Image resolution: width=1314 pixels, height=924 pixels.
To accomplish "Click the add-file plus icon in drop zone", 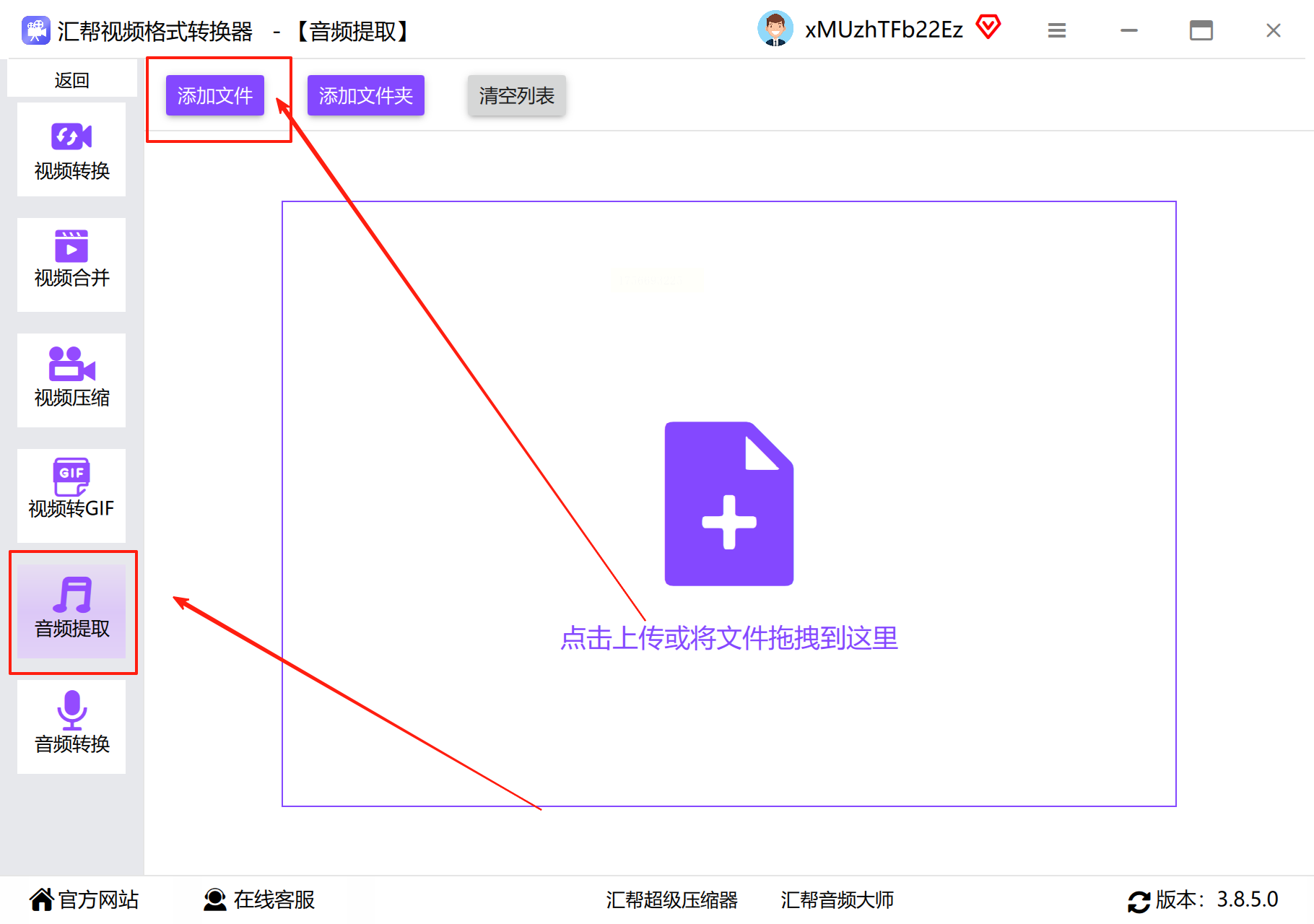I will pos(729,504).
